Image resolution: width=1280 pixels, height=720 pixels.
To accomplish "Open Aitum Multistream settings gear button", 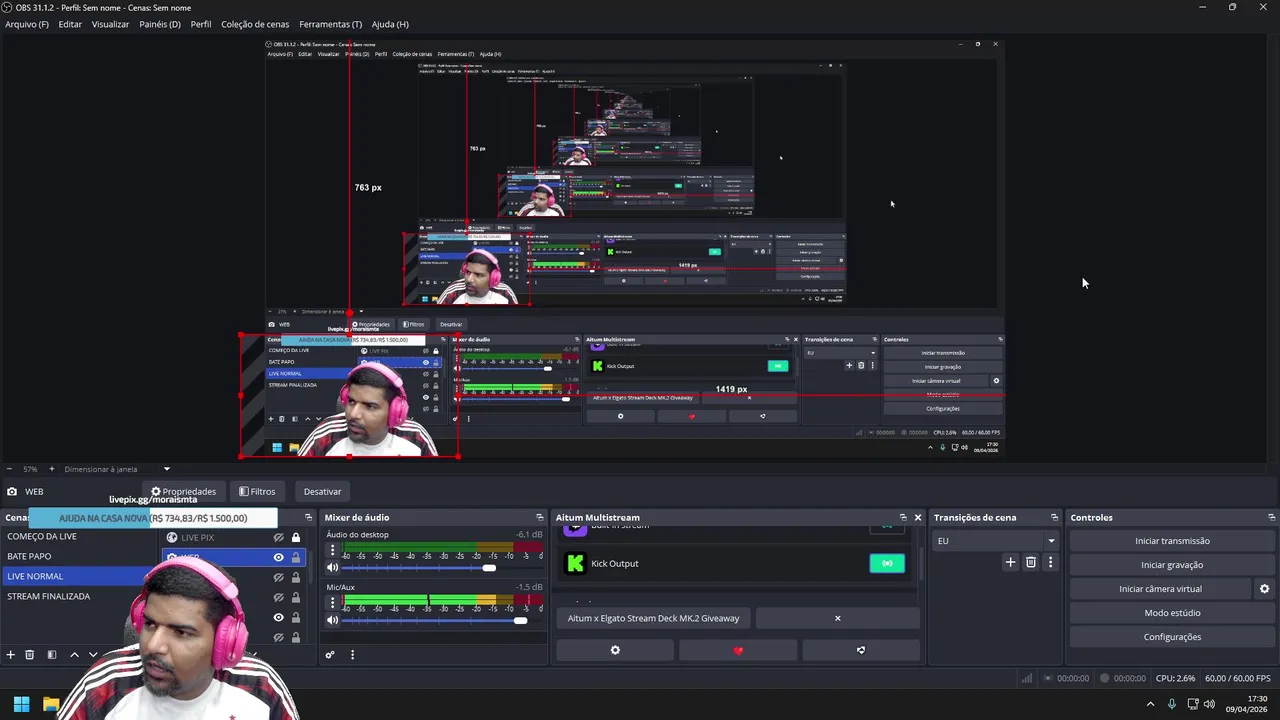I will point(615,650).
